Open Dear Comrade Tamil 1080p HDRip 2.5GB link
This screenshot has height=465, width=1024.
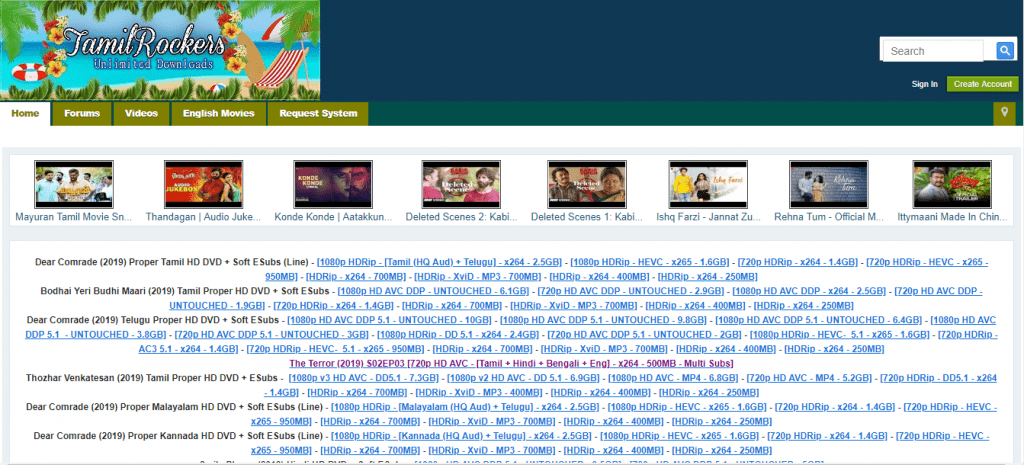[439, 262]
